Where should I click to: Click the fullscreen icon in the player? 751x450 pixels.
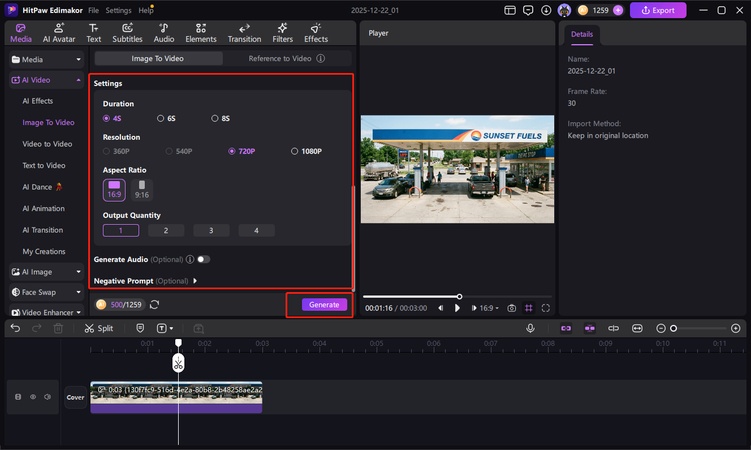coord(546,308)
